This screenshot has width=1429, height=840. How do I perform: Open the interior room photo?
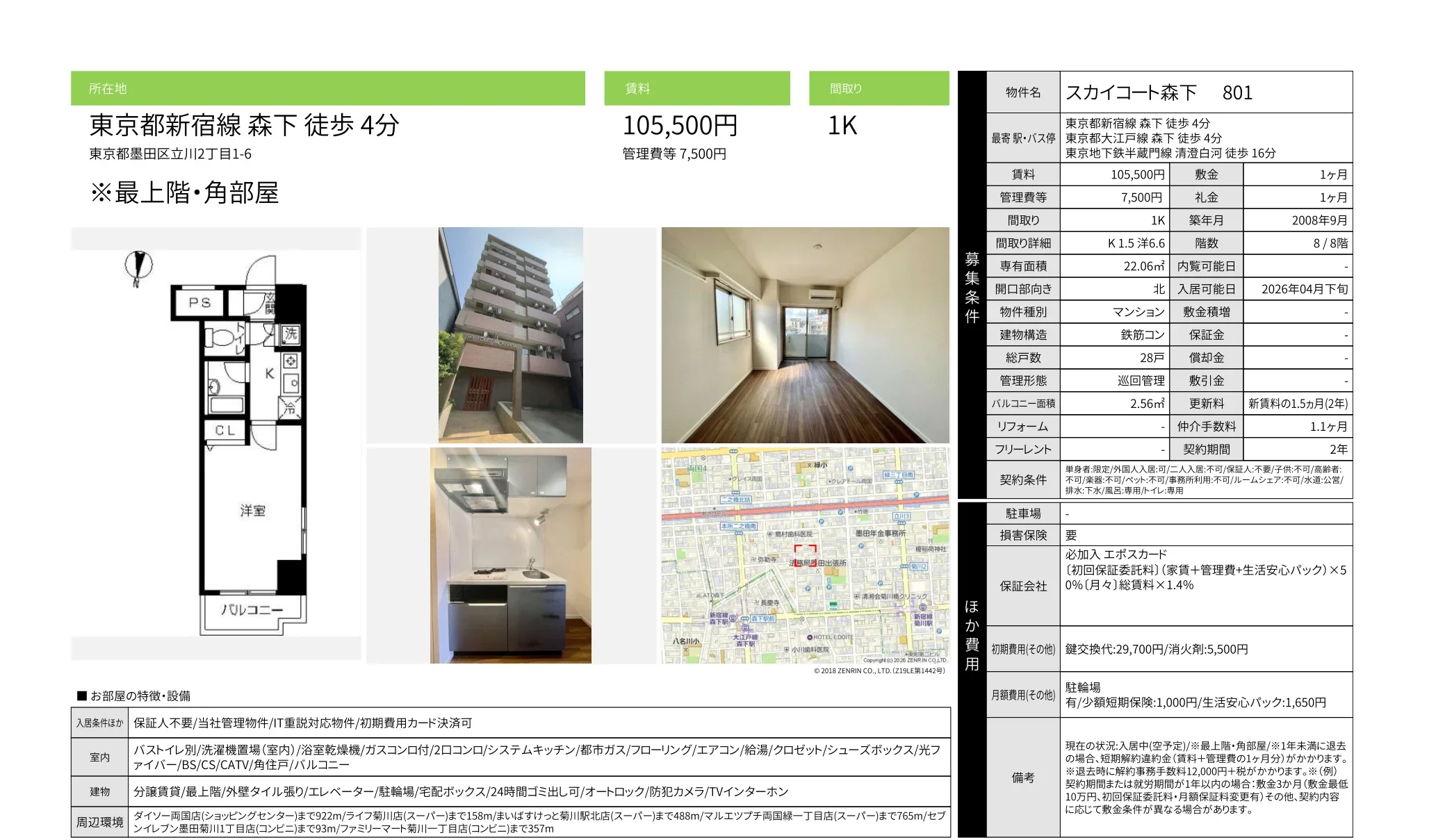tap(805, 335)
